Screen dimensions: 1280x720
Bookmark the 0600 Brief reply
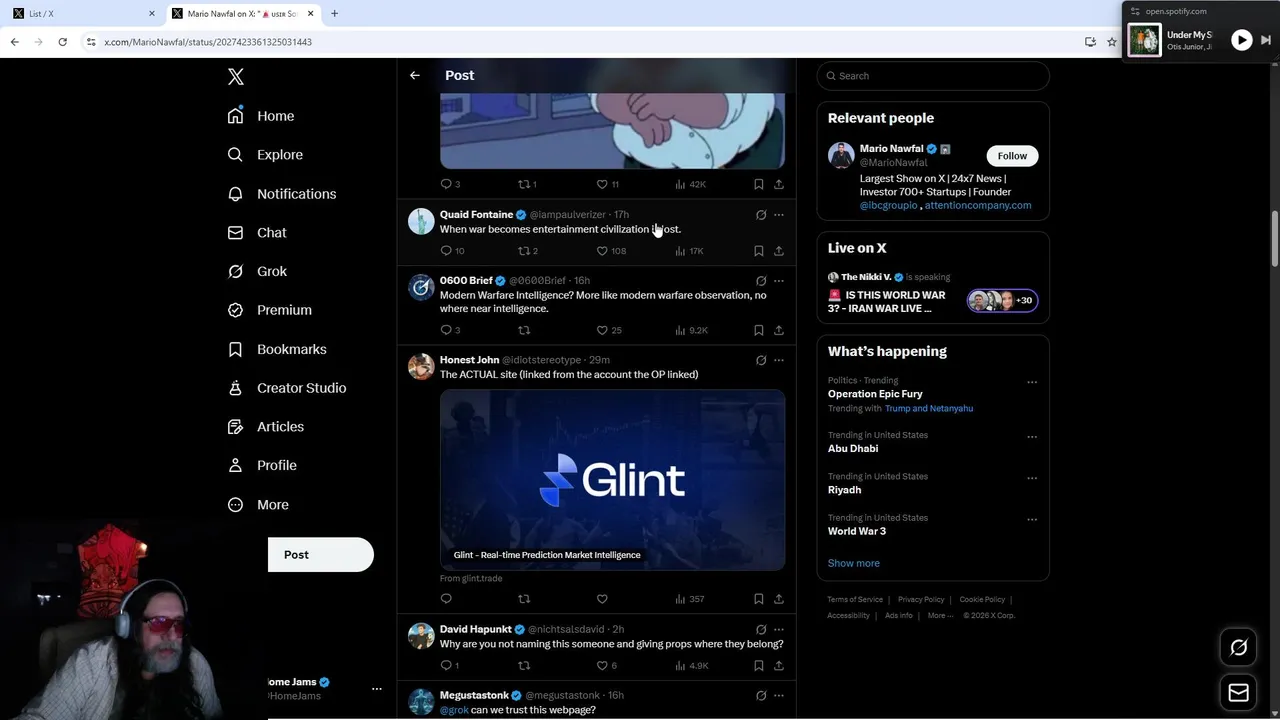click(758, 330)
